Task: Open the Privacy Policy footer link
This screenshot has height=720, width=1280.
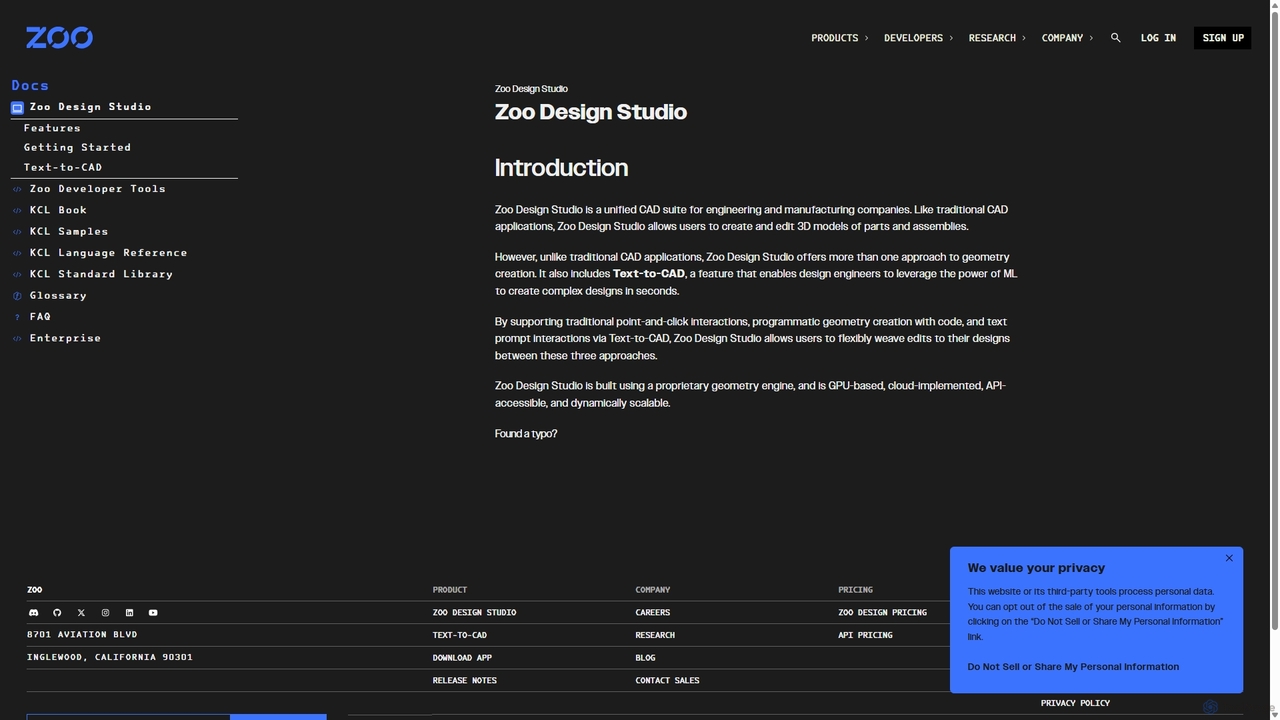Action: click(1075, 703)
